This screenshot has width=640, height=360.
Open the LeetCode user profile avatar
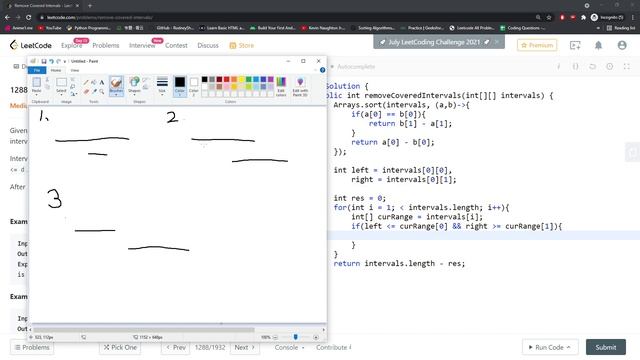tap(622, 45)
